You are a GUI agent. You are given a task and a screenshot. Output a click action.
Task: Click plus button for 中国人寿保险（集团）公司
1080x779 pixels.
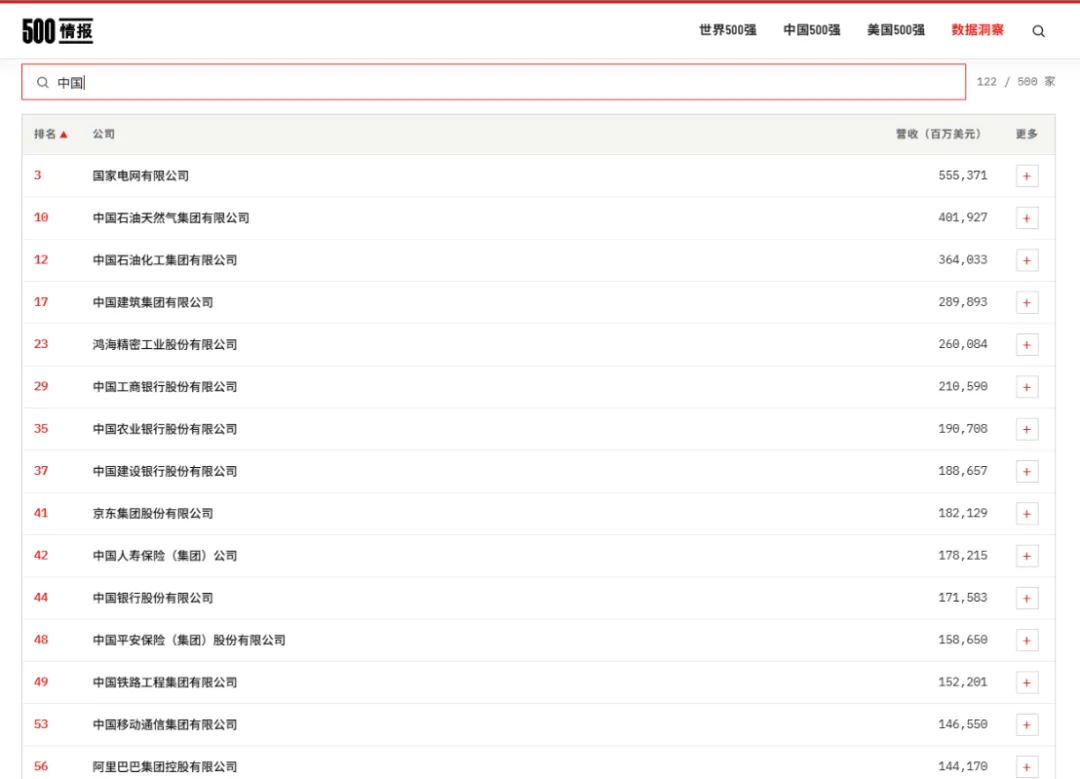(1027, 557)
